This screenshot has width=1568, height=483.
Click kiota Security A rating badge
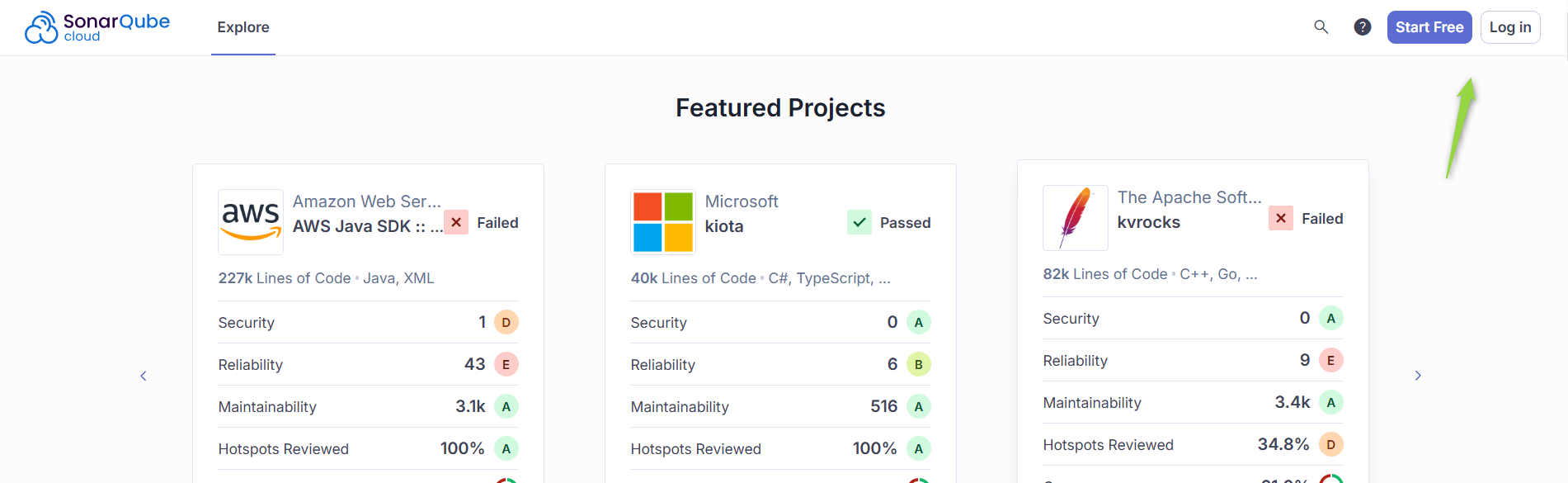pyautogui.click(x=919, y=322)
